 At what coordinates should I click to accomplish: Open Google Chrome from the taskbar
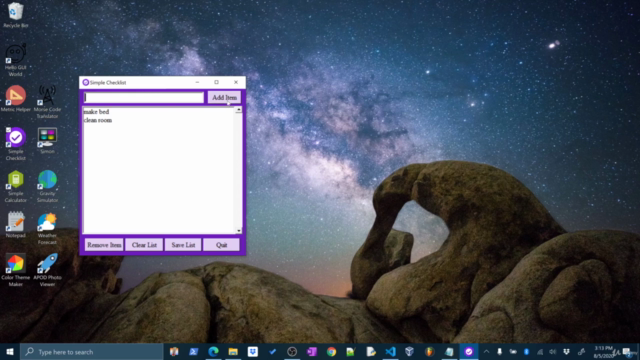tap(331, 352)
